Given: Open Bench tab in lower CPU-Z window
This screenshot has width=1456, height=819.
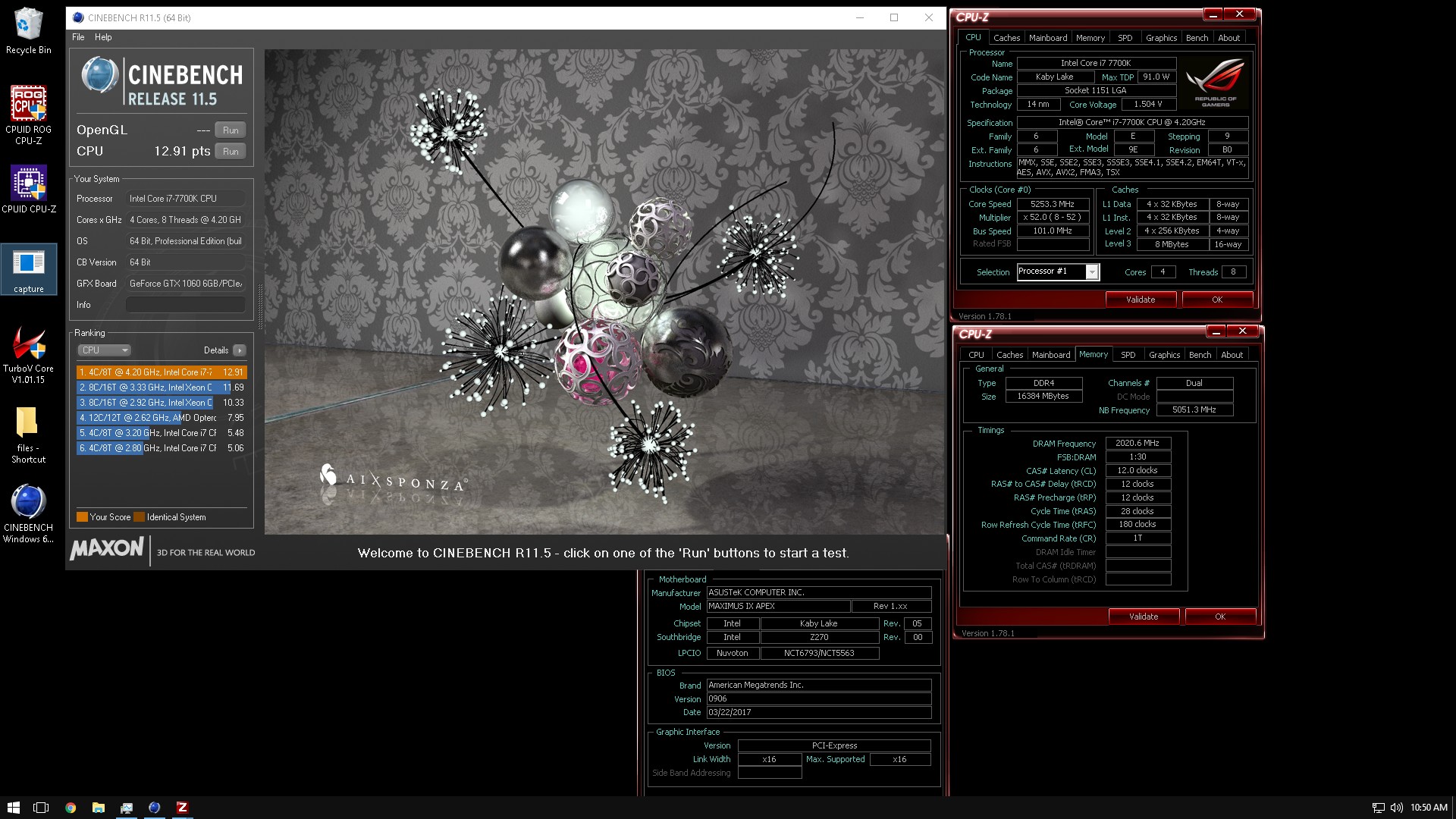Looking at the screenshot, I should (x=1200, y=355).
